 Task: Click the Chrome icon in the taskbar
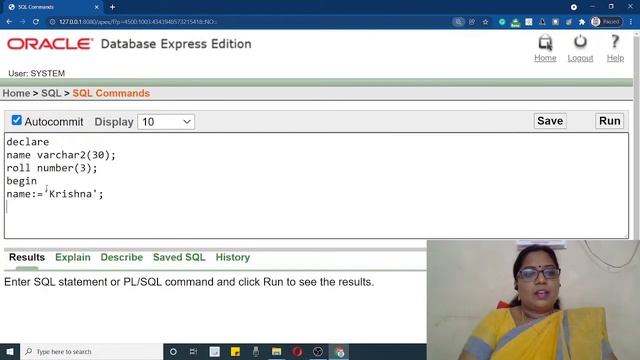[340, 351]
